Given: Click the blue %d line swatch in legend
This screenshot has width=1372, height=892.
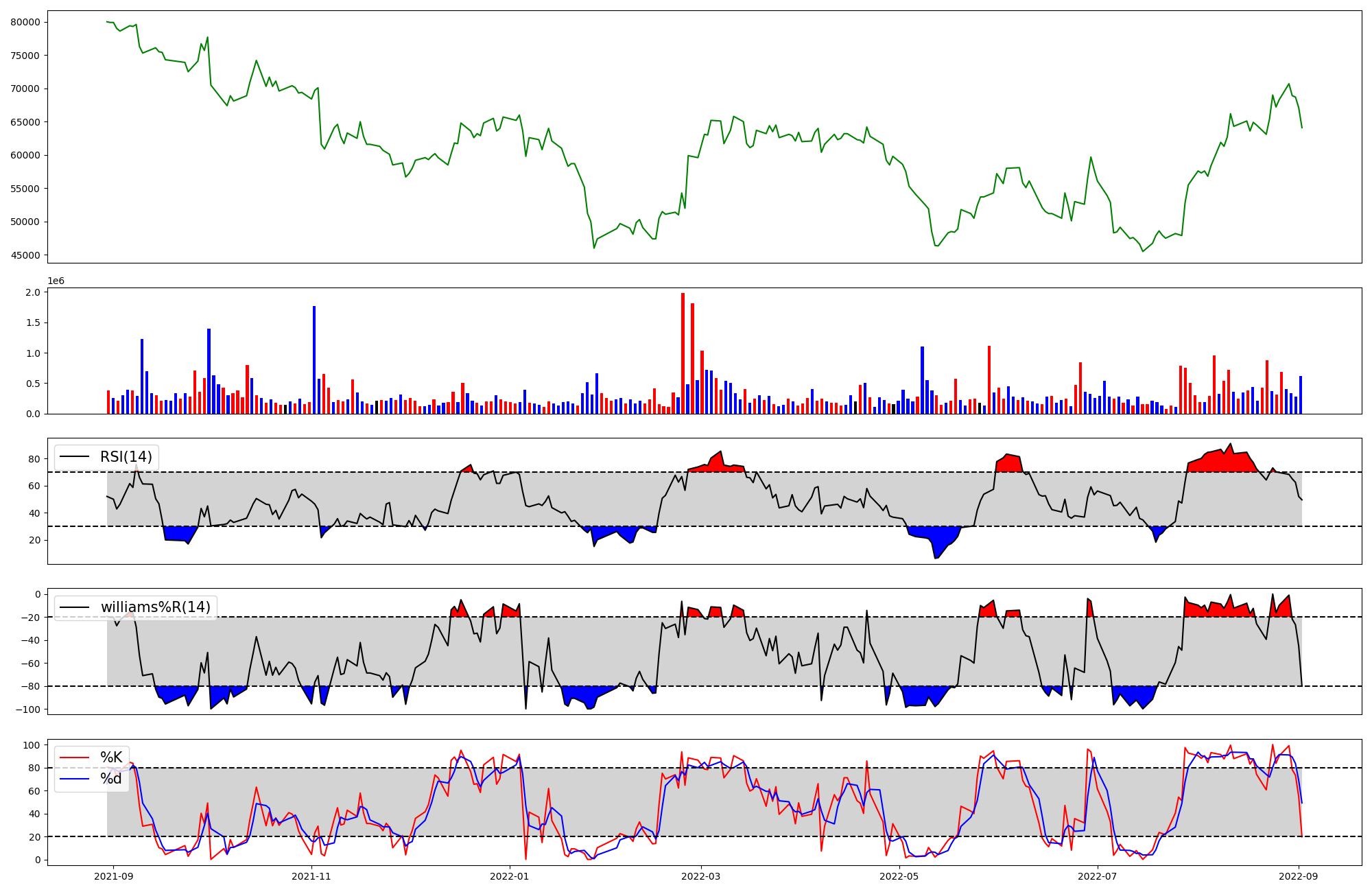Looking at the screenshot, I should coord(75,779).
